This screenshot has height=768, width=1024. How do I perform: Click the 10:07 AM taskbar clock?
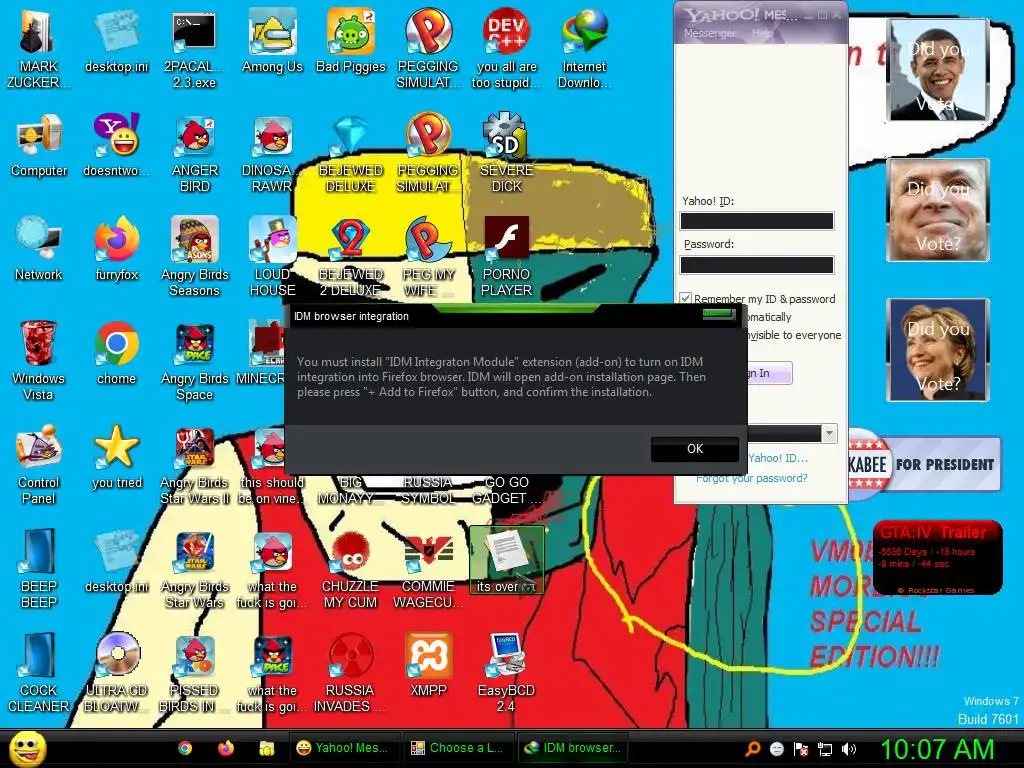938,749
